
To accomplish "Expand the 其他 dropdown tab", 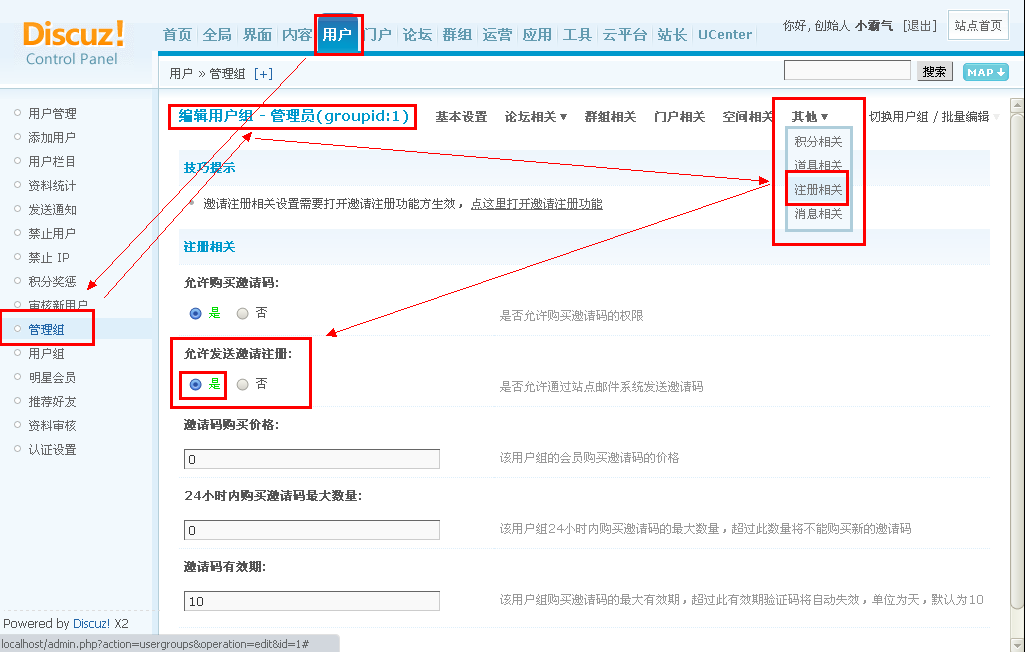I will click(x=809, y=116).
